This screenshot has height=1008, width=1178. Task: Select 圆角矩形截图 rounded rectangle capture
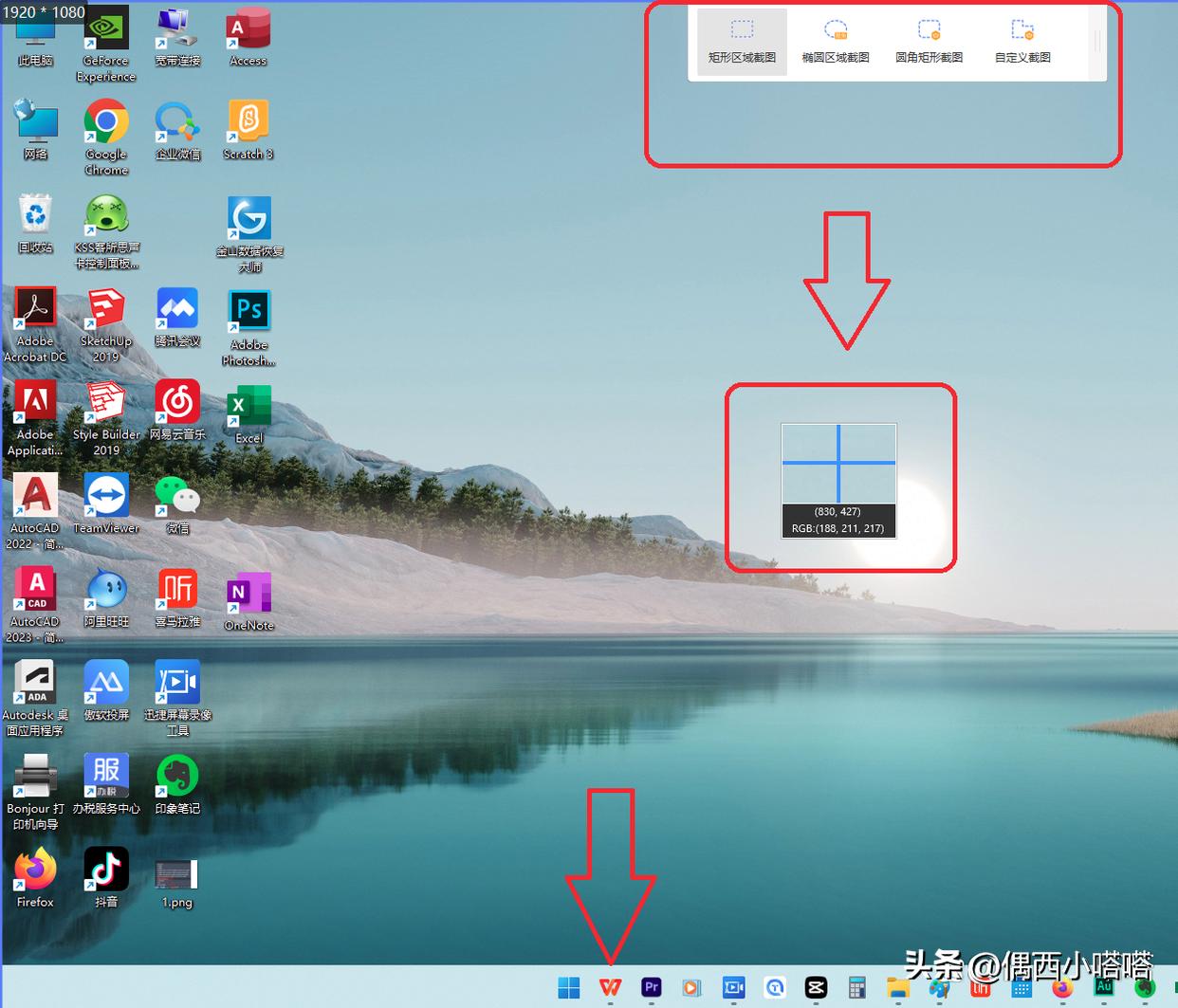[930, 42]
